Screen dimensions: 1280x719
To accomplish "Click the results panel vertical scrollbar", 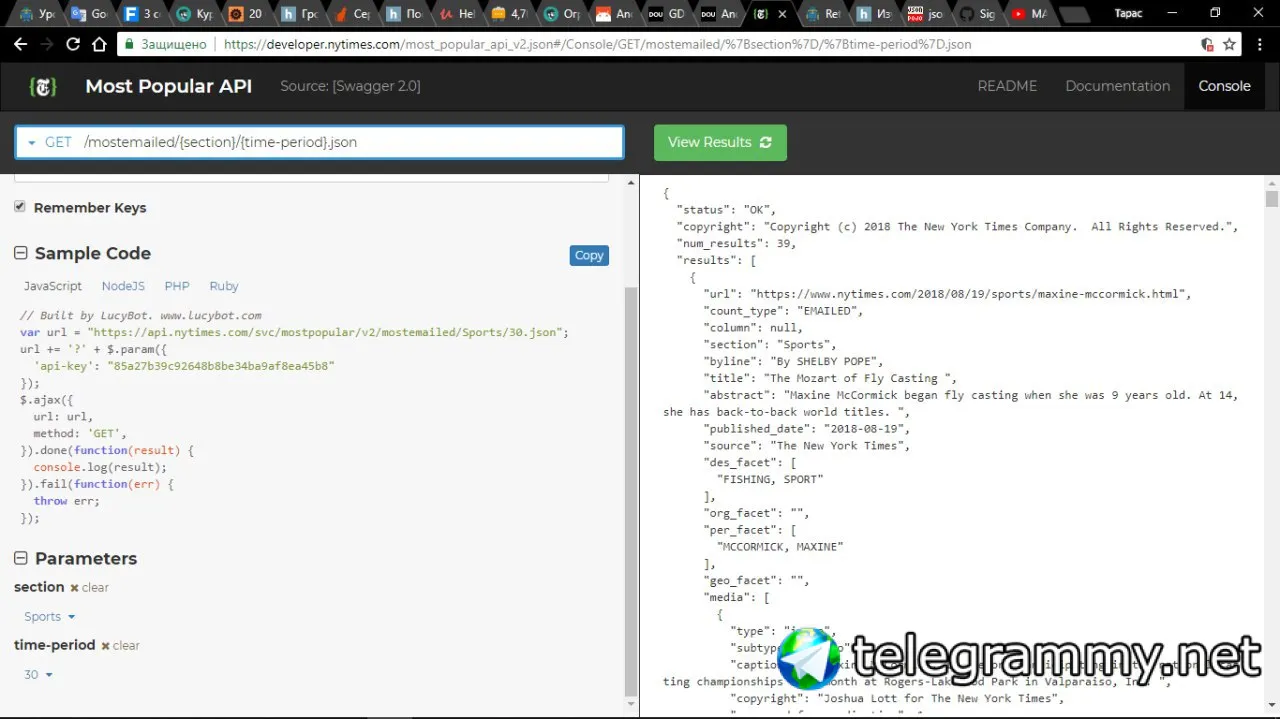I will click(x=1272, y=447).
